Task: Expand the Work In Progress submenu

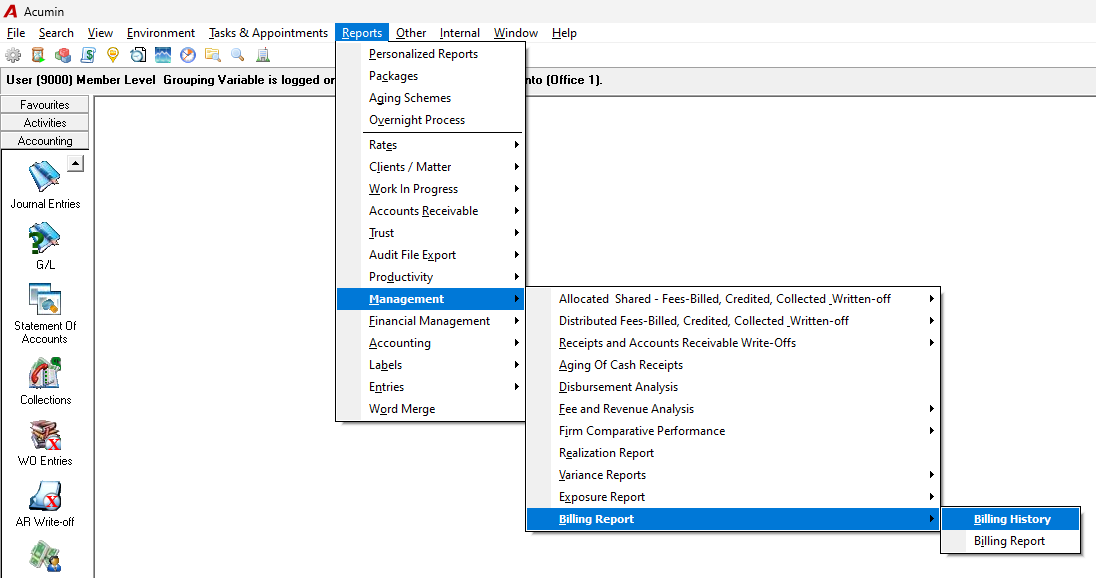Action: click(430, 189)
